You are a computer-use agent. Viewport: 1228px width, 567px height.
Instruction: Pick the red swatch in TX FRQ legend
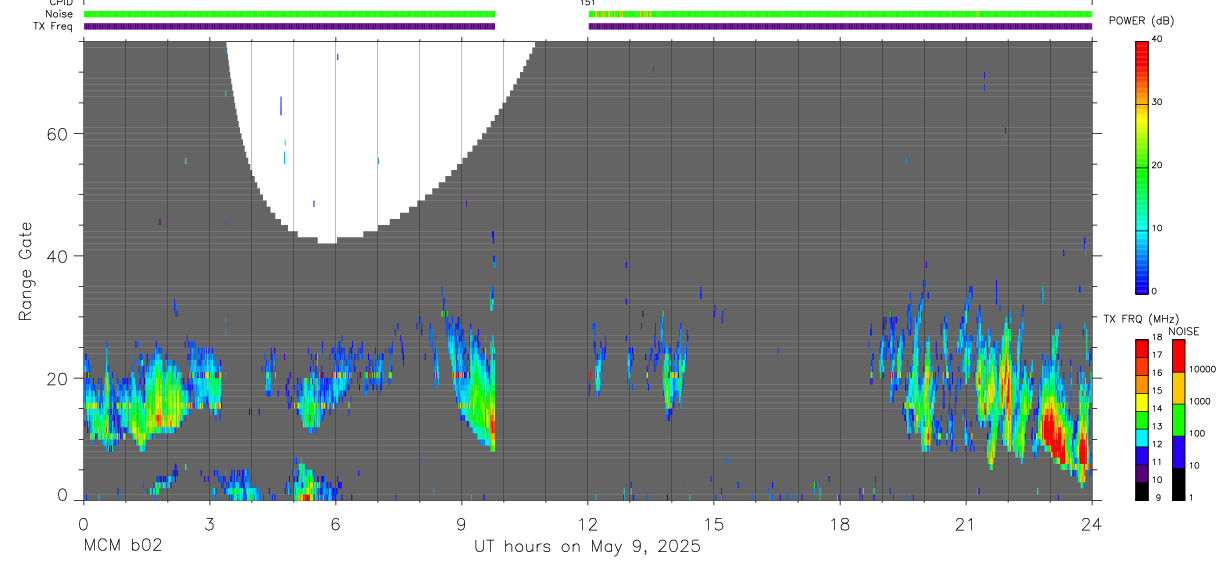pos(1141,349)
